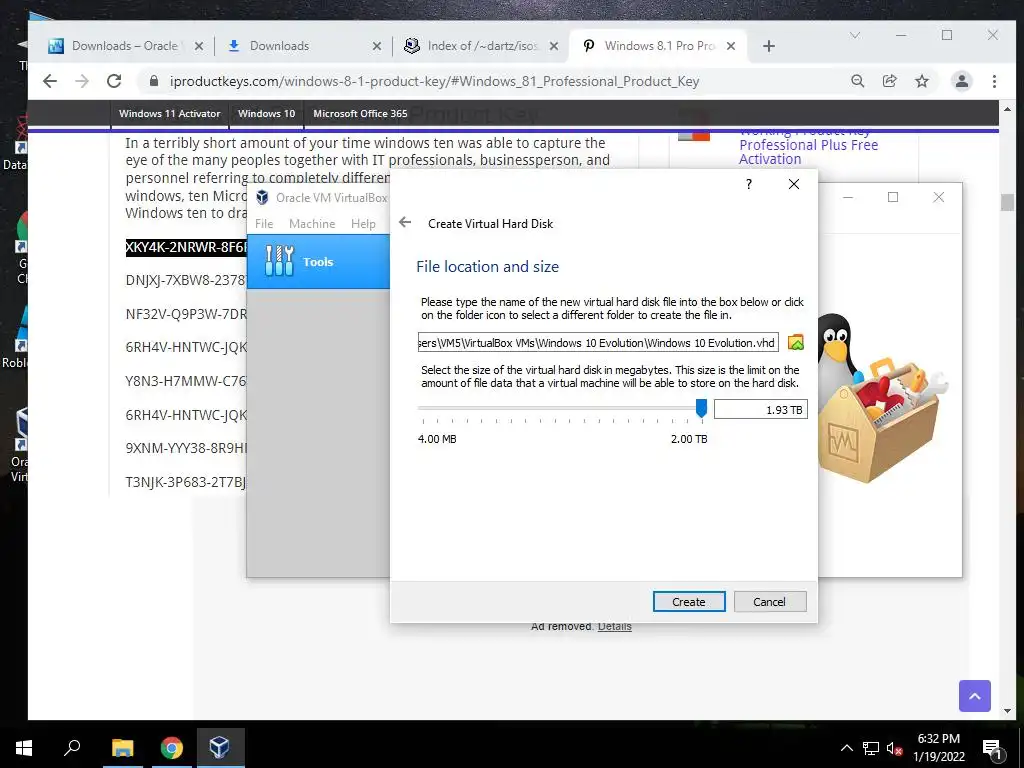Click the folder icon to choose file location
1024x768 pixels.
click(x=795, y=342)
